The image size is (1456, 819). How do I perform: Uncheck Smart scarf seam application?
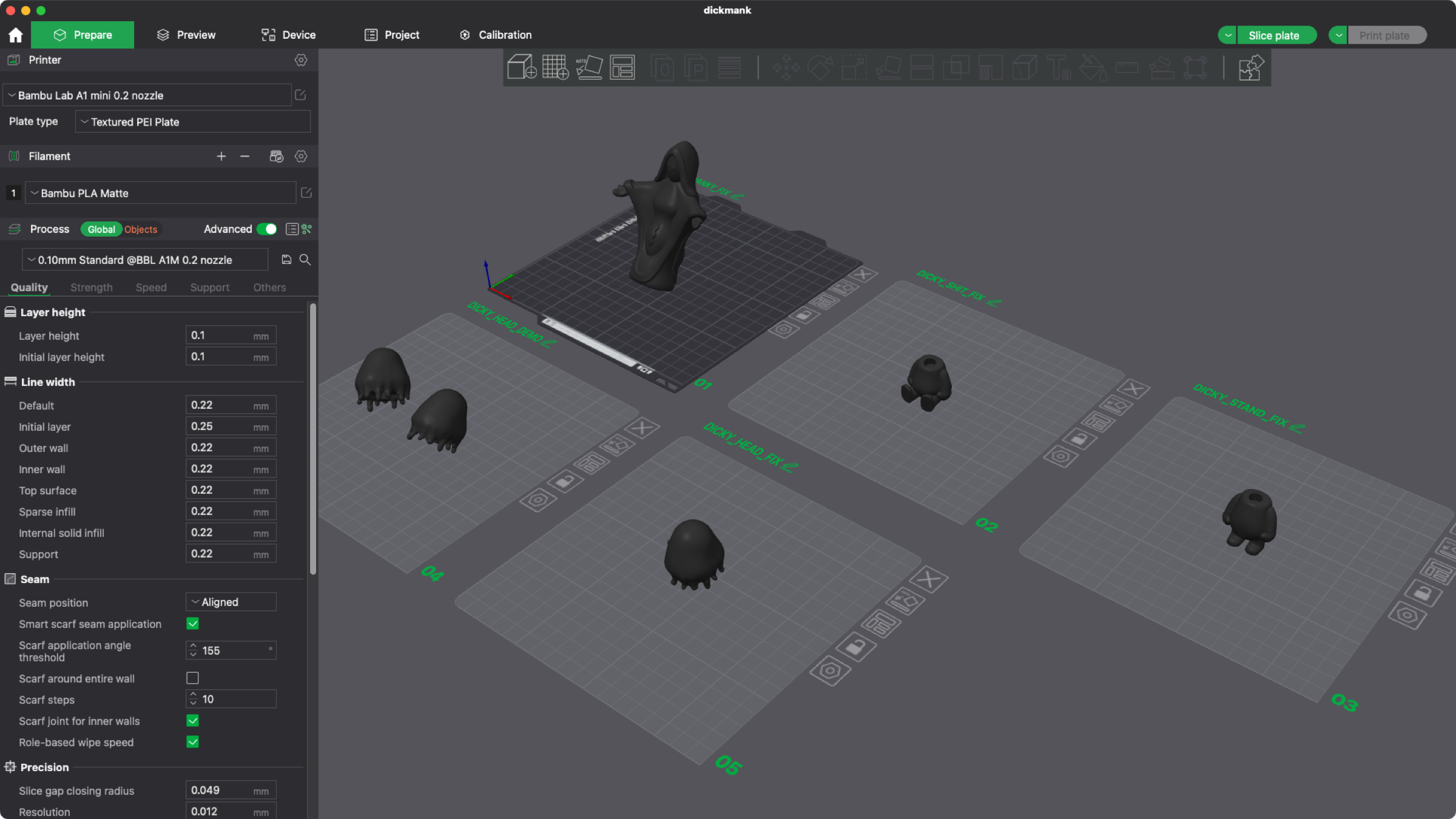(x=192, y=624)
